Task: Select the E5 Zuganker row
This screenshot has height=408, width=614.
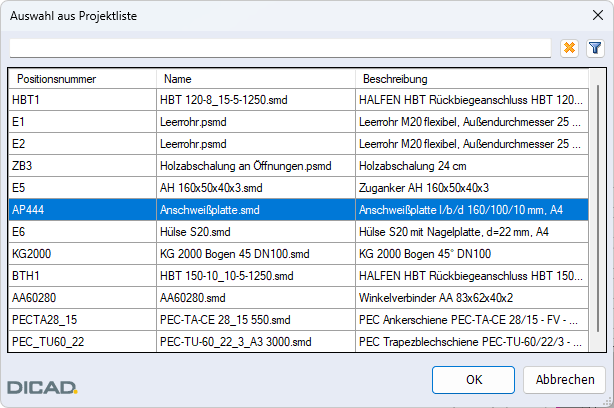Action: (x=298, y=188)
